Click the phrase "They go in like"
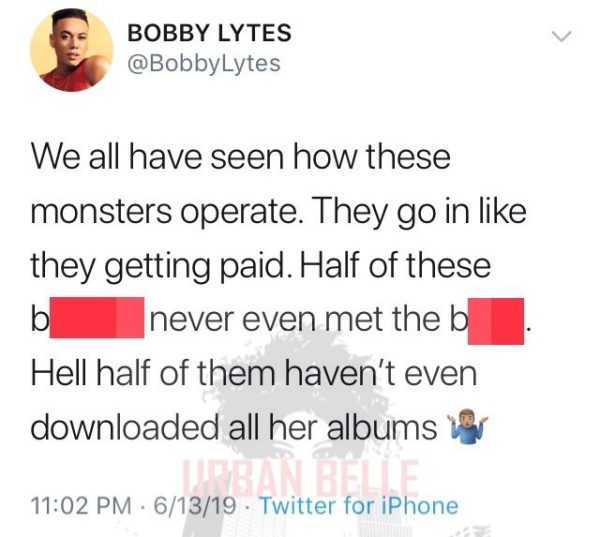Image resolution: width=600 pixels, height=537 pixels. [420, 213]
